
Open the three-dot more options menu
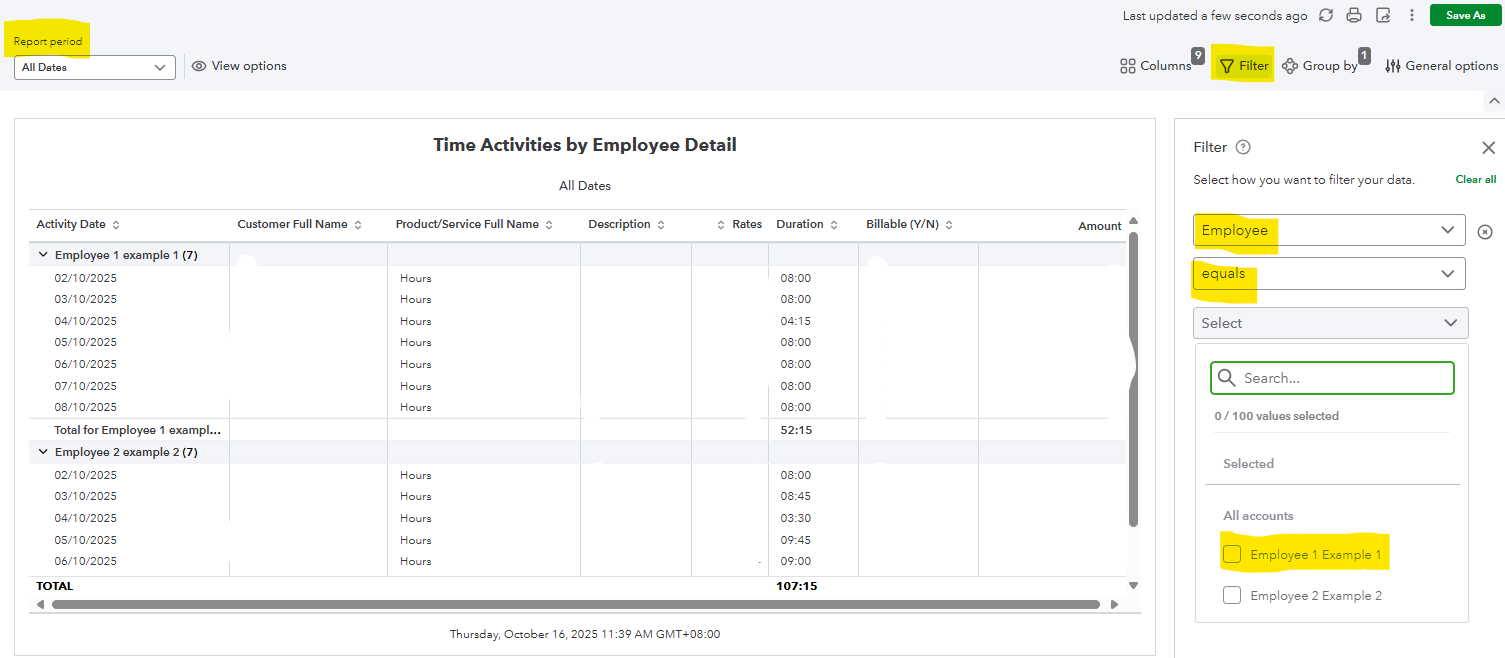(1412, 15)
